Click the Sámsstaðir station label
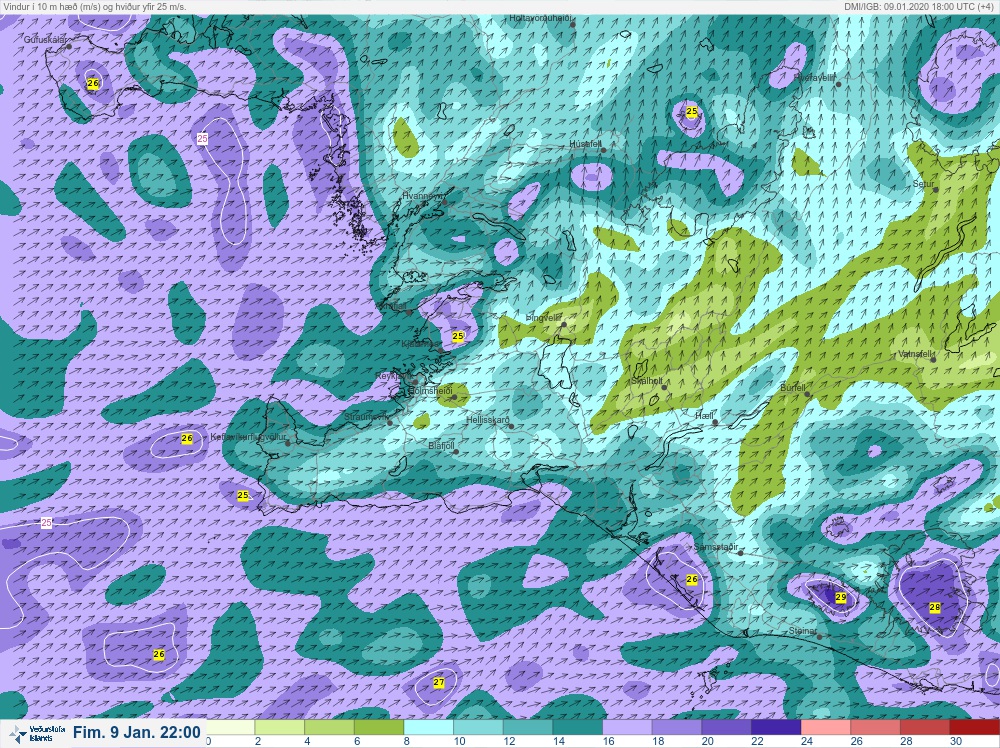Viewport: 1000px width, 748px height. tap(716, 547)
